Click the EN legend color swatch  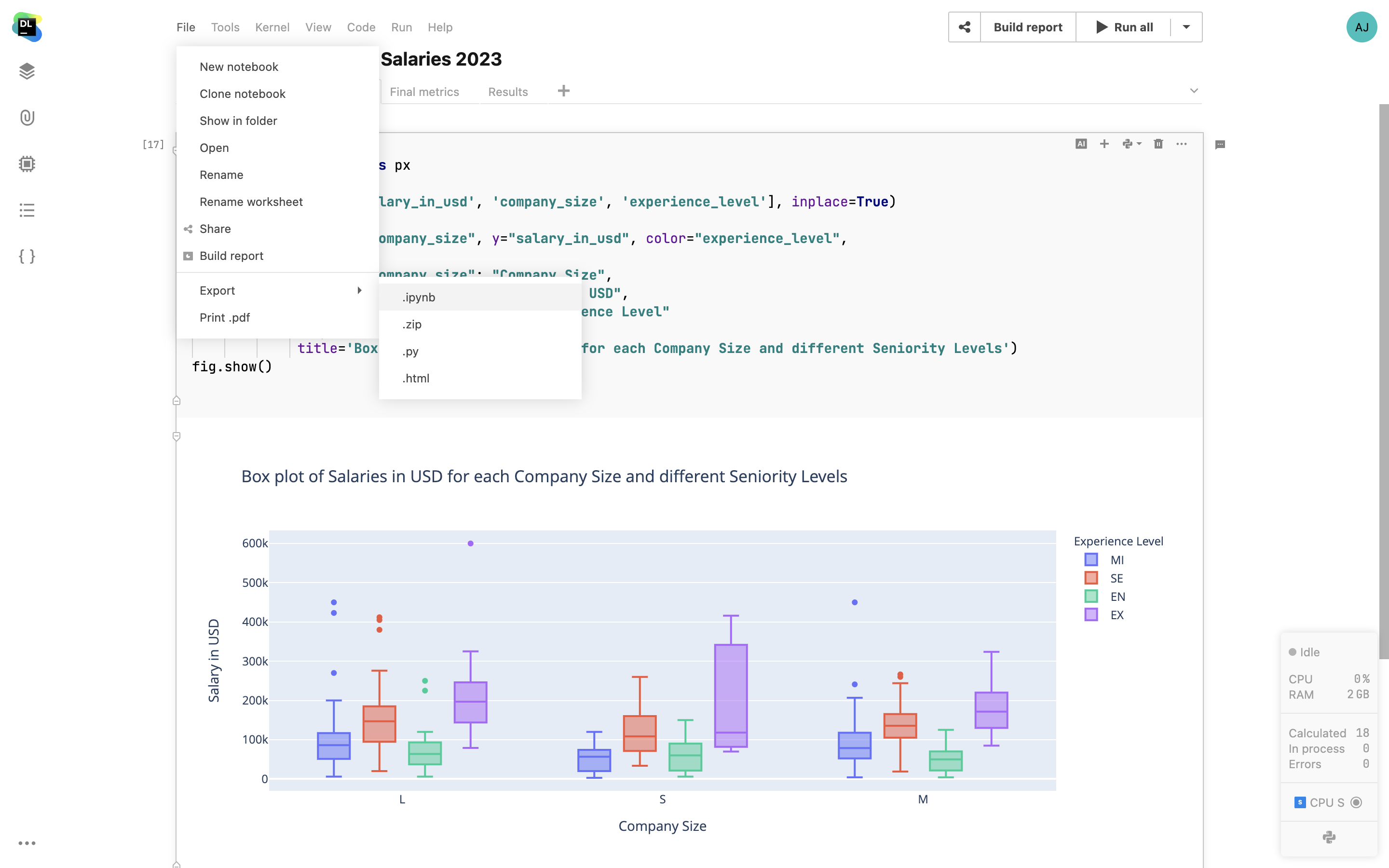tap(1091, 597)
